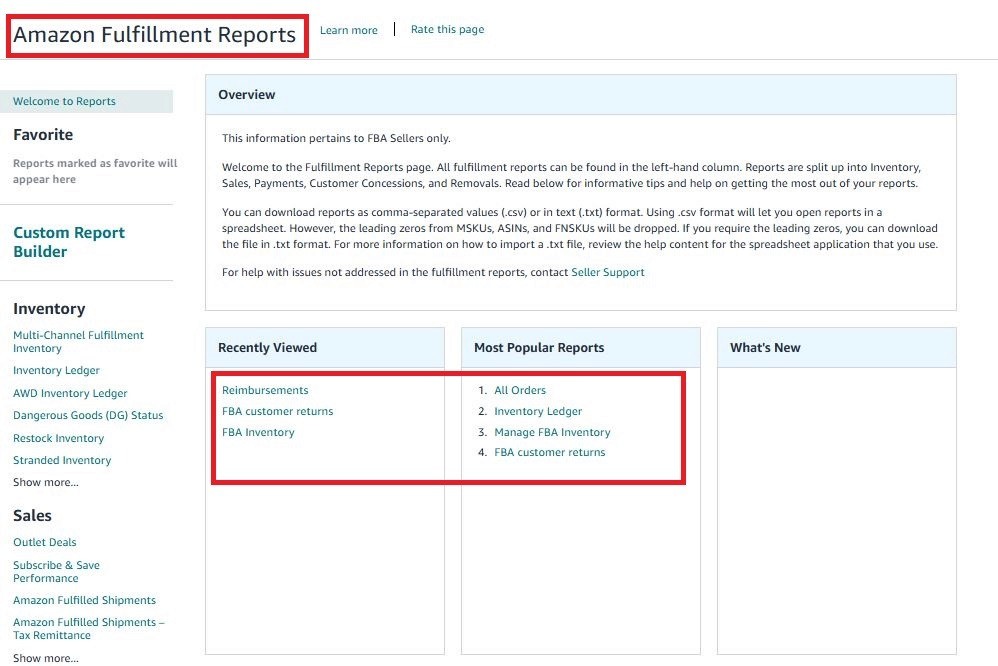Open the Stranded Inventory report

[62, 460]
